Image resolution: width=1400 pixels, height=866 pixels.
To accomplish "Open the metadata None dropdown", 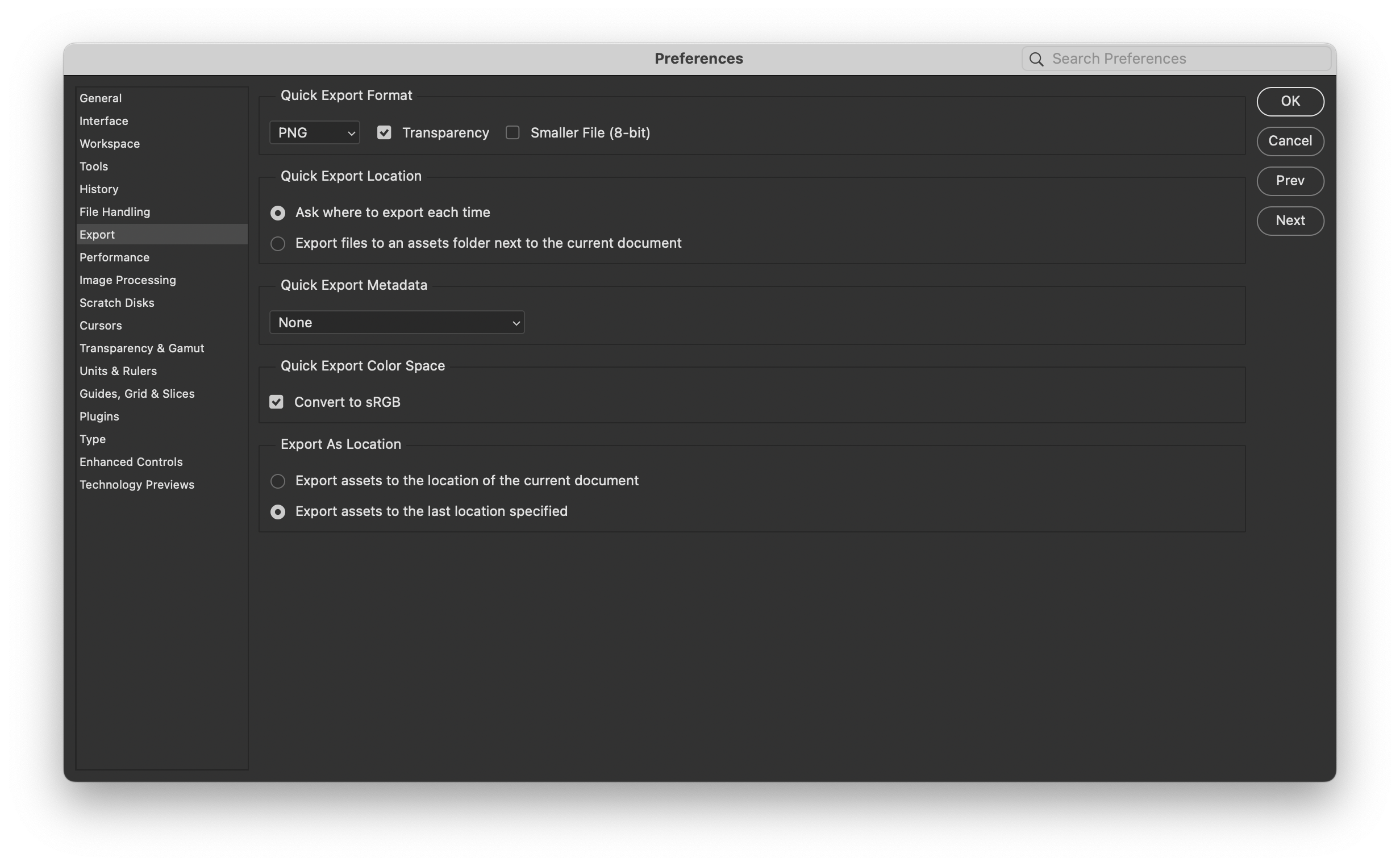I will pyautogui.click(x=397, y=322).
